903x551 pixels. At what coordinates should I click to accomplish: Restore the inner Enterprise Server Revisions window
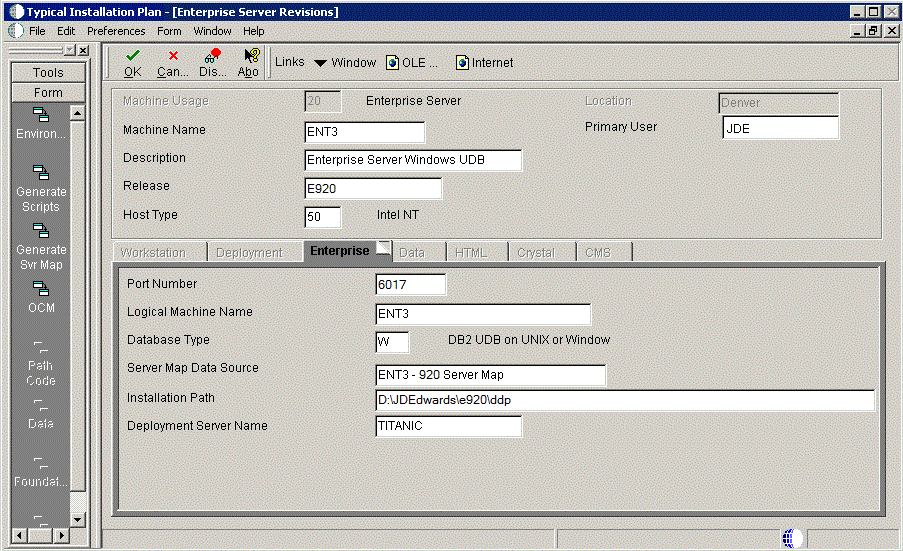874,31
